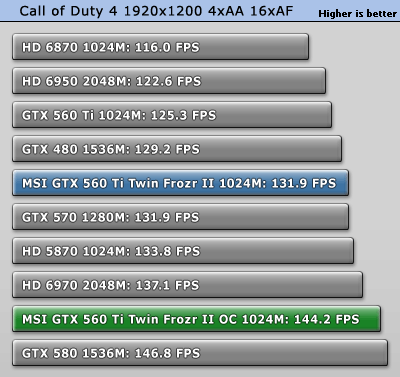Click the GTX 560 Ti 1024M bar
Screen dimensions: 400x377
click(x=172, y=115)
